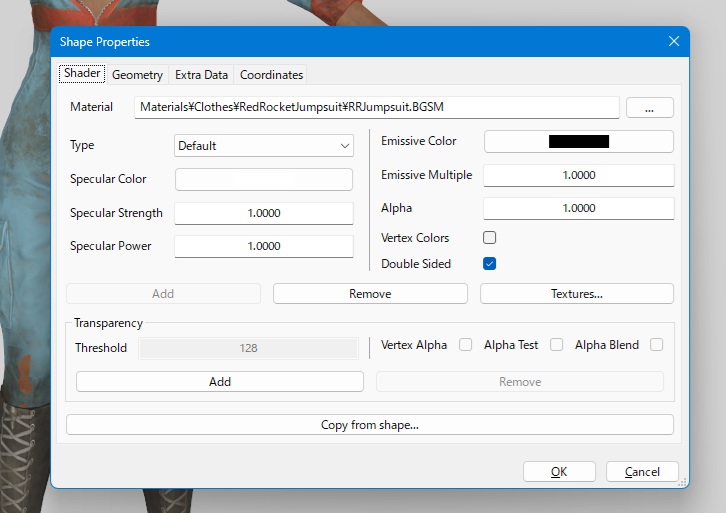Close the Shape Properties dialog
Screen dimensions: 726x513
[x=673, y=41]
